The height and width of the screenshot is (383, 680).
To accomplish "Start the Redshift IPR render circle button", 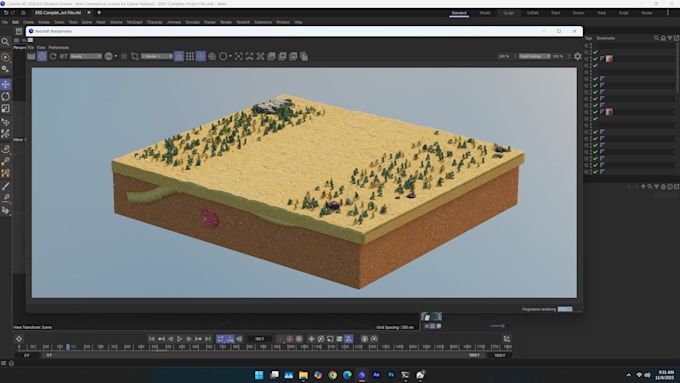I will pyautogui.click(x=42, y=56).
